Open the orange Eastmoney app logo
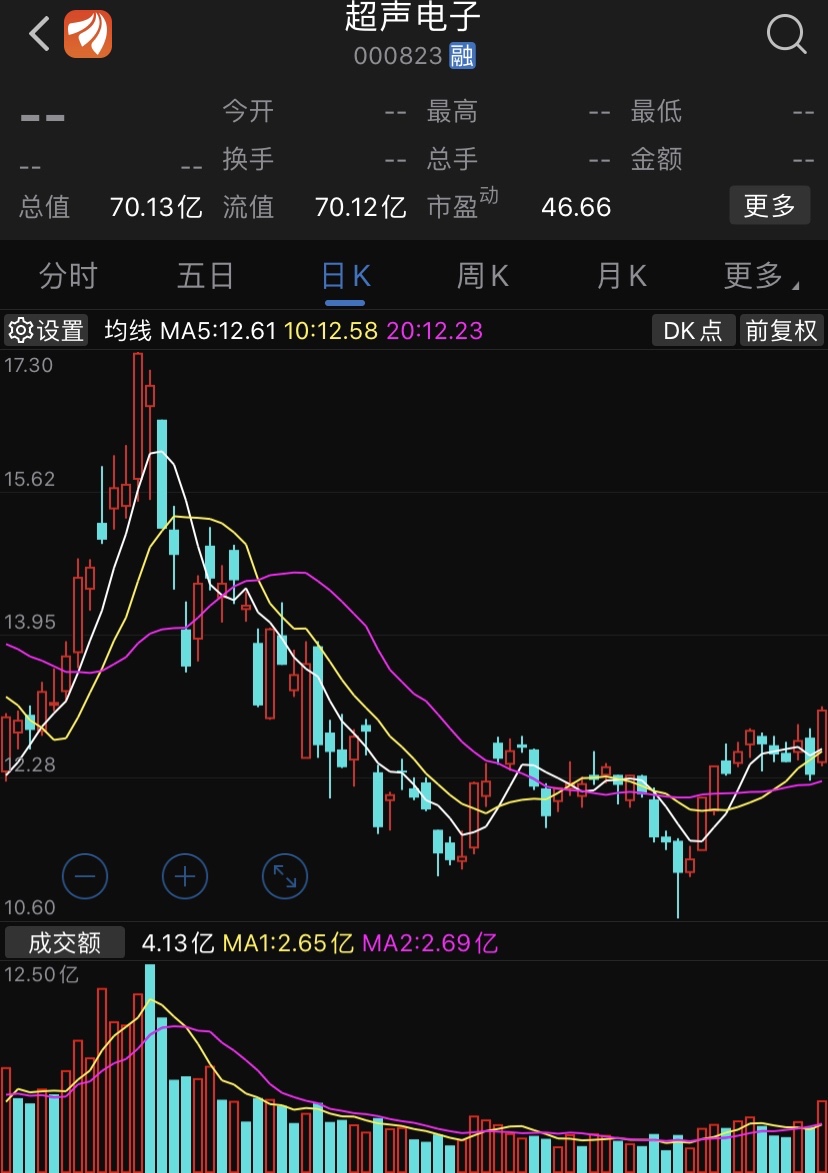The height and width of the screenshot is (1173, 828). click(x=88, y=34)
